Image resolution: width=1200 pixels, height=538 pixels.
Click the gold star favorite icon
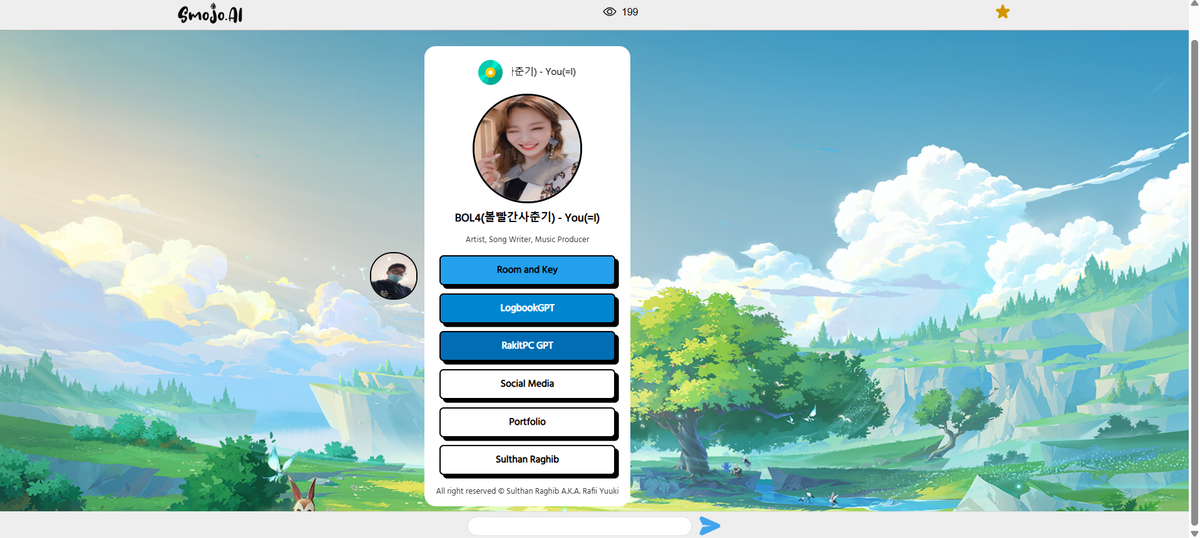pyautogui.click(x=1002, y=12)
